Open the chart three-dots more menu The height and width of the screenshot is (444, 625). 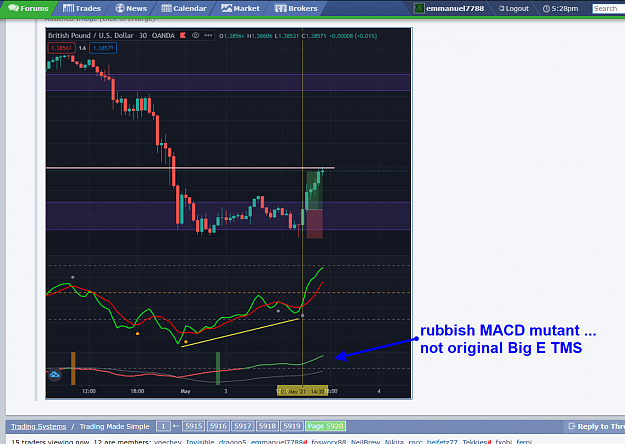[x=208, y=35]
